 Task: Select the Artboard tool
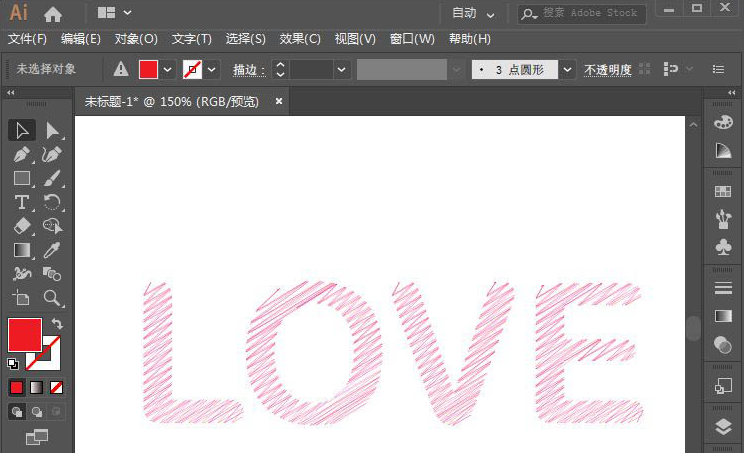pos(22,298)
